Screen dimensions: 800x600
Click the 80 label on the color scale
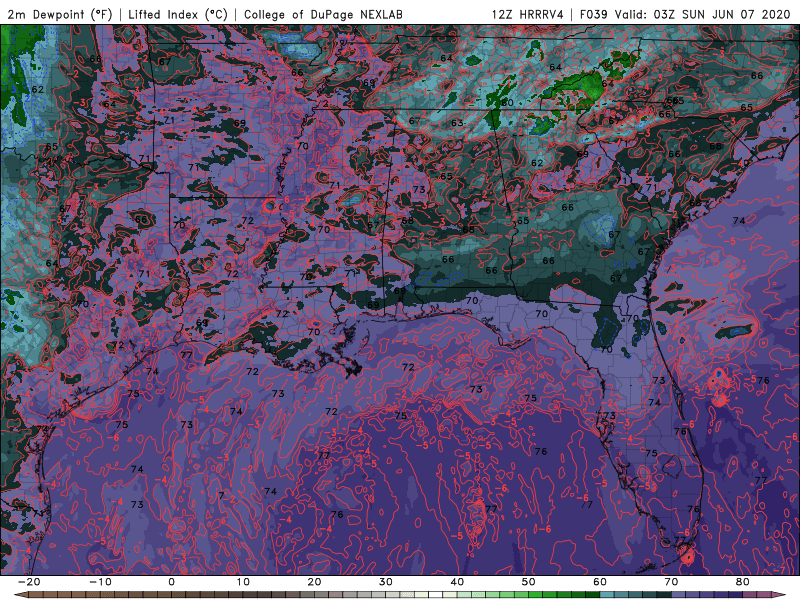[x=743, y=582]
